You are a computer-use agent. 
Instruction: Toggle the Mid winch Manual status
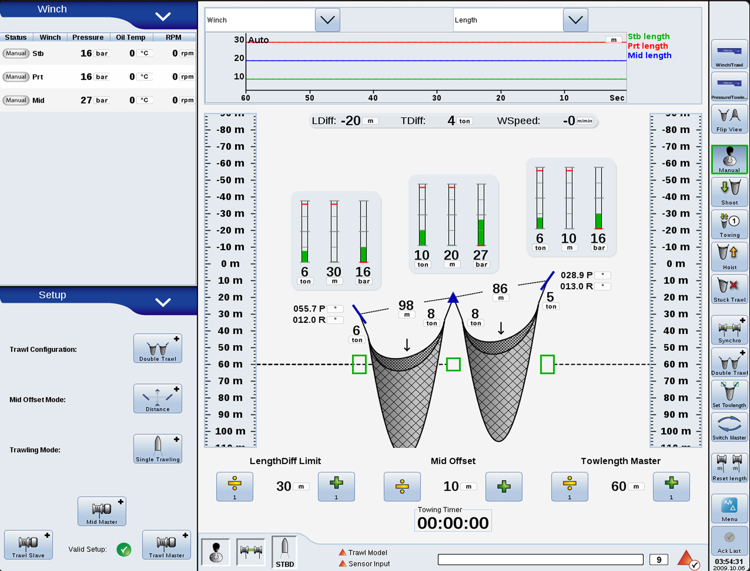click(16, 101)
